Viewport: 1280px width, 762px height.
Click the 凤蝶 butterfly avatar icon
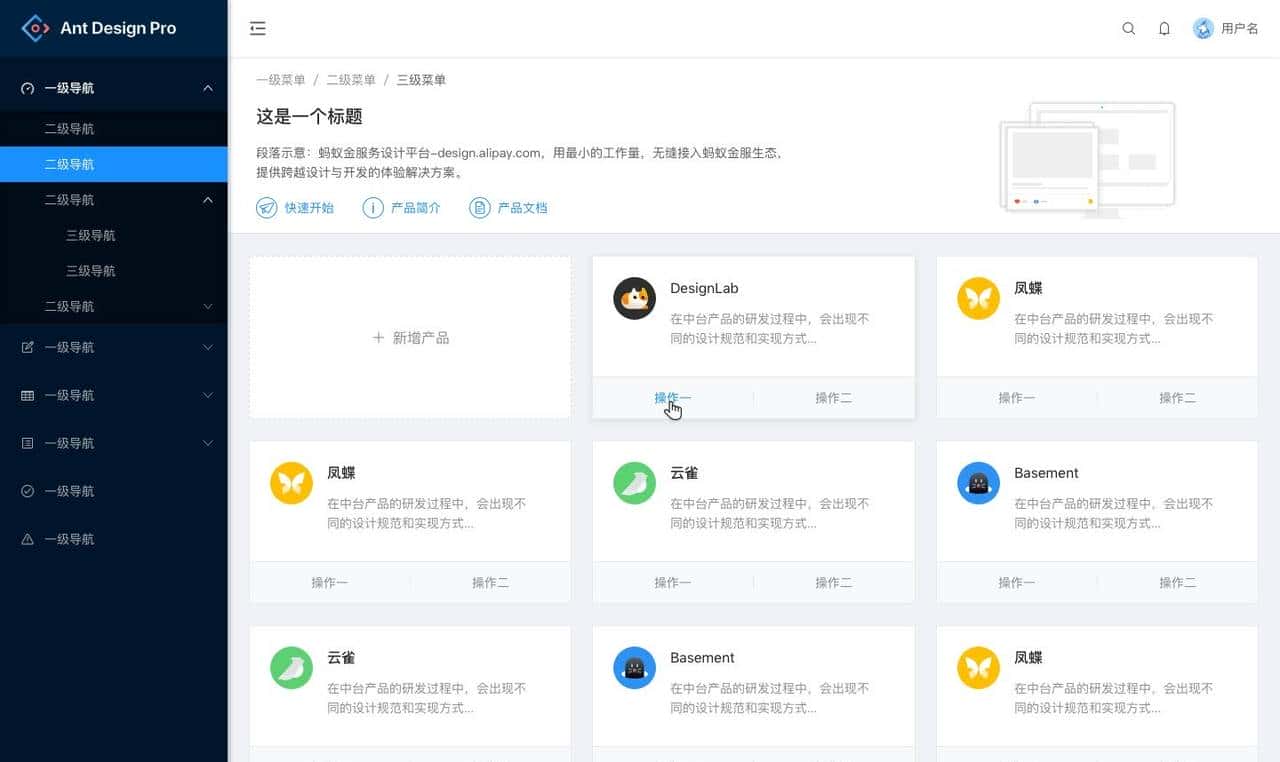point(978,298)
